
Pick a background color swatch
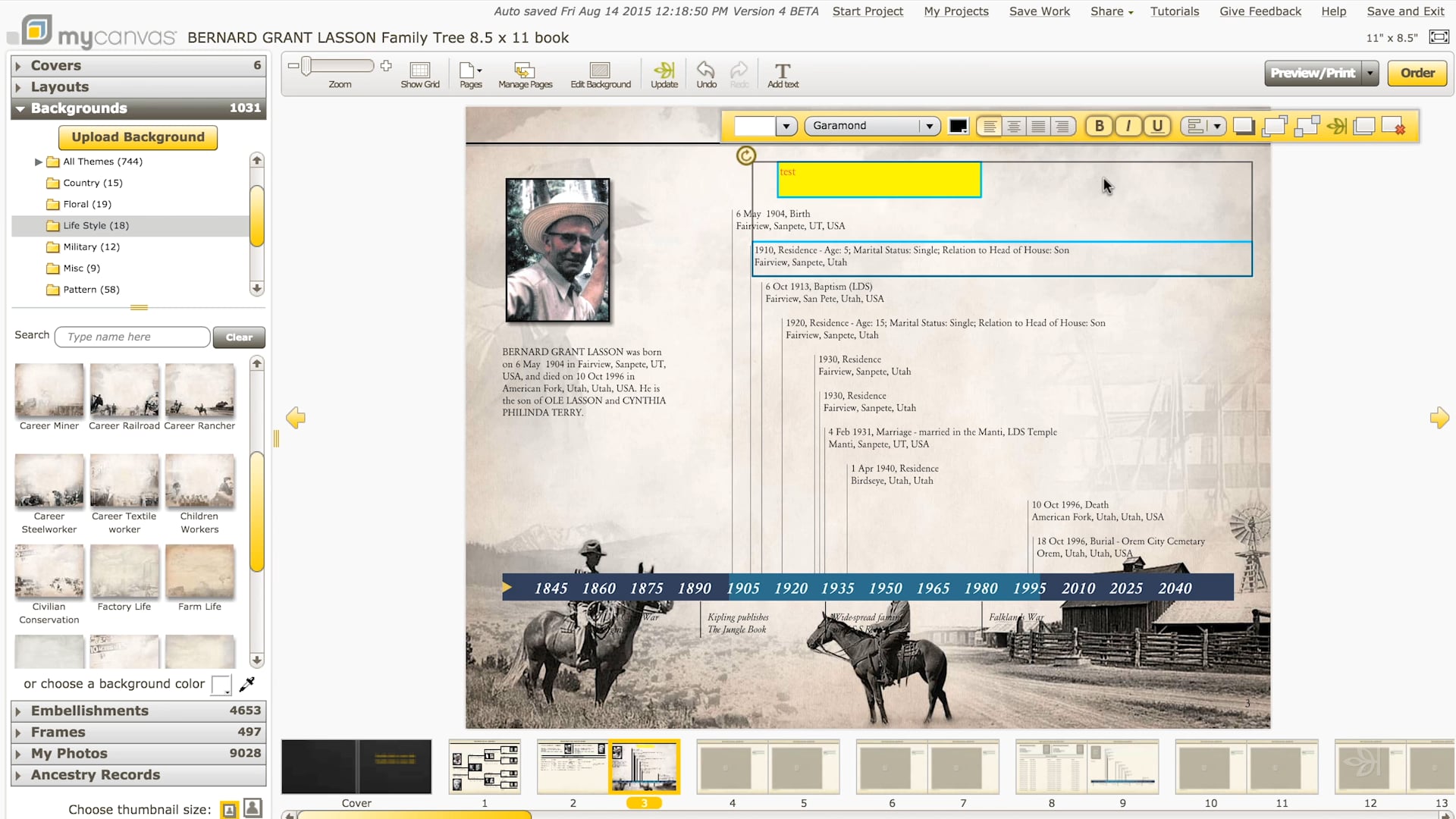pyautogui.click(x=221, y=684)
